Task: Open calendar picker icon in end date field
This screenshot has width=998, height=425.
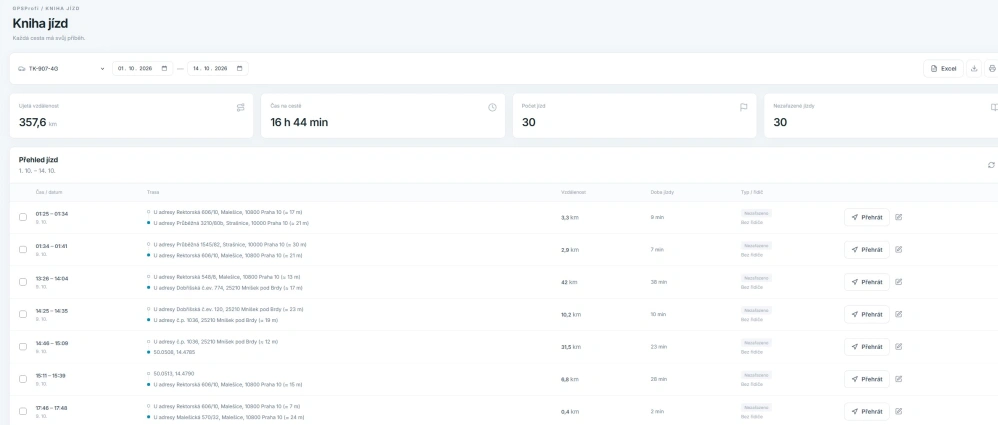Action: point(240,69)
